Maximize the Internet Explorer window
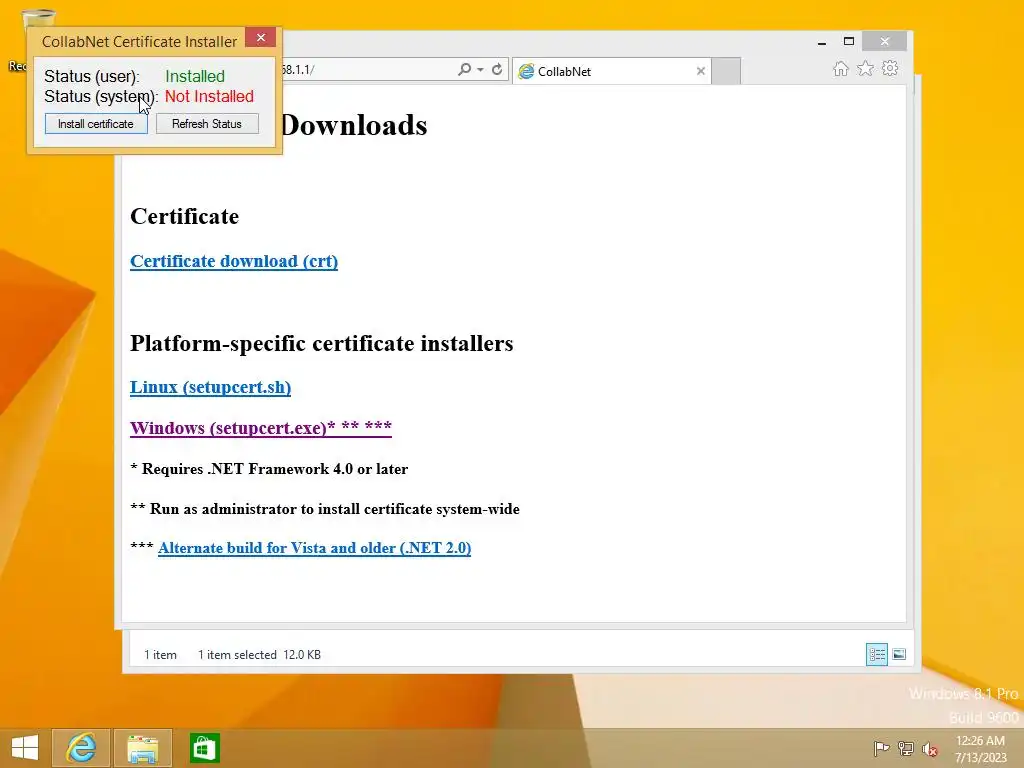1024x768 pixels. [x=849, y=42]
